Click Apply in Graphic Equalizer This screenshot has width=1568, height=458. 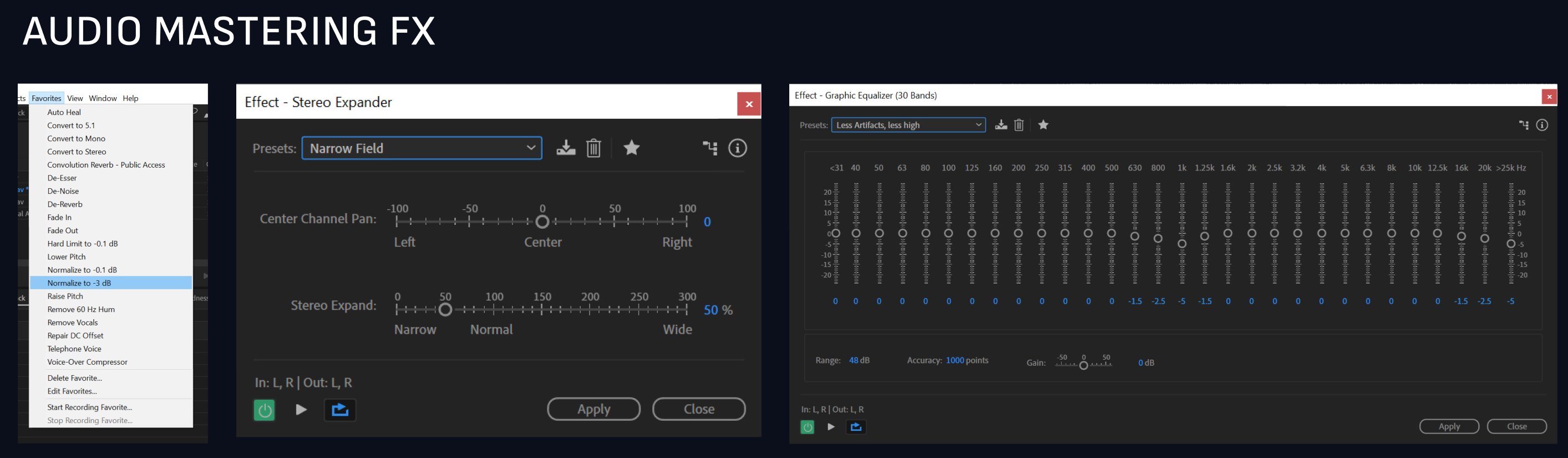tap(1449, 426)
